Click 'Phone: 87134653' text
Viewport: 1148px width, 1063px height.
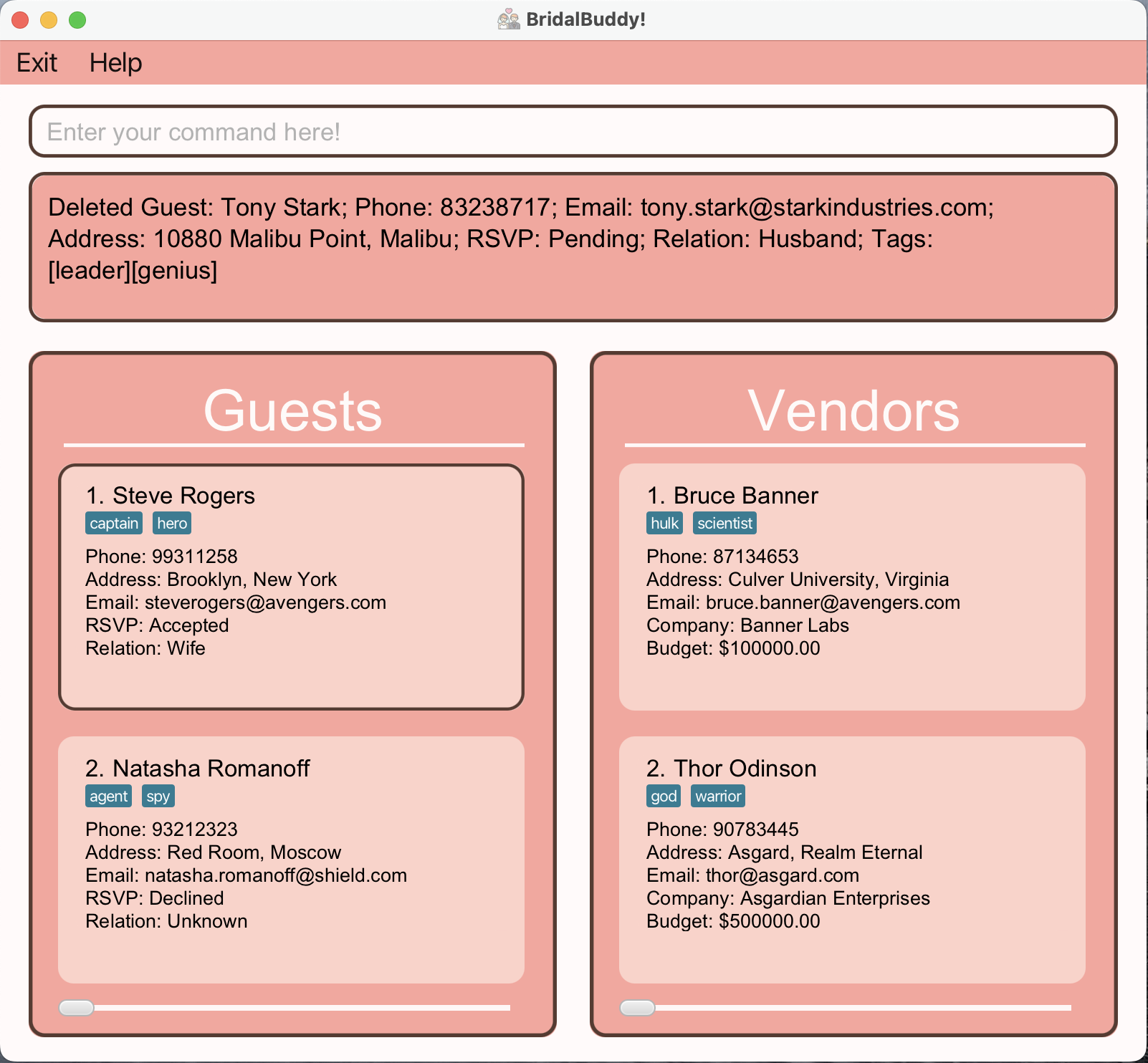pyautogui.click(x=722, y=557)
